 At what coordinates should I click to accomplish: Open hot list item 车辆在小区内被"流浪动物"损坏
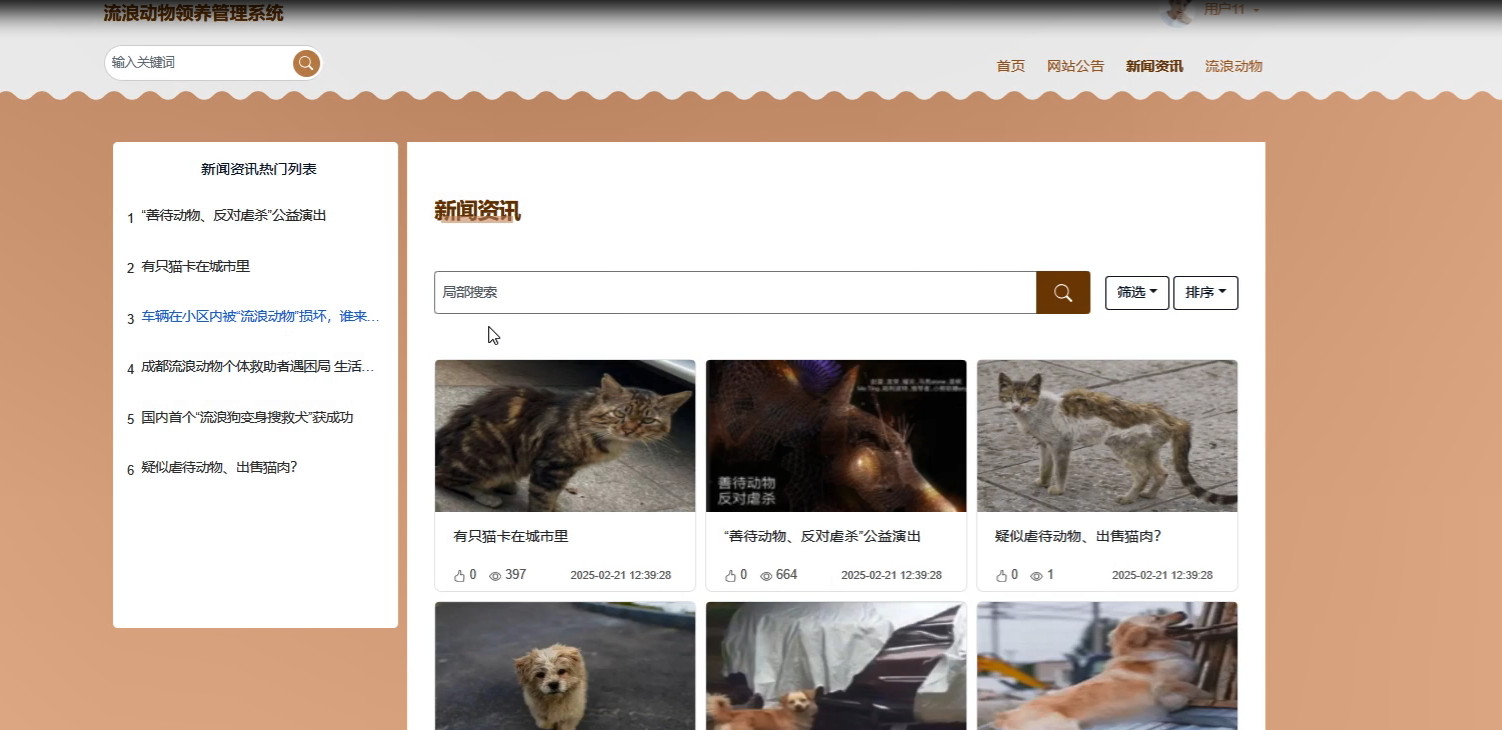click(260, 317)
